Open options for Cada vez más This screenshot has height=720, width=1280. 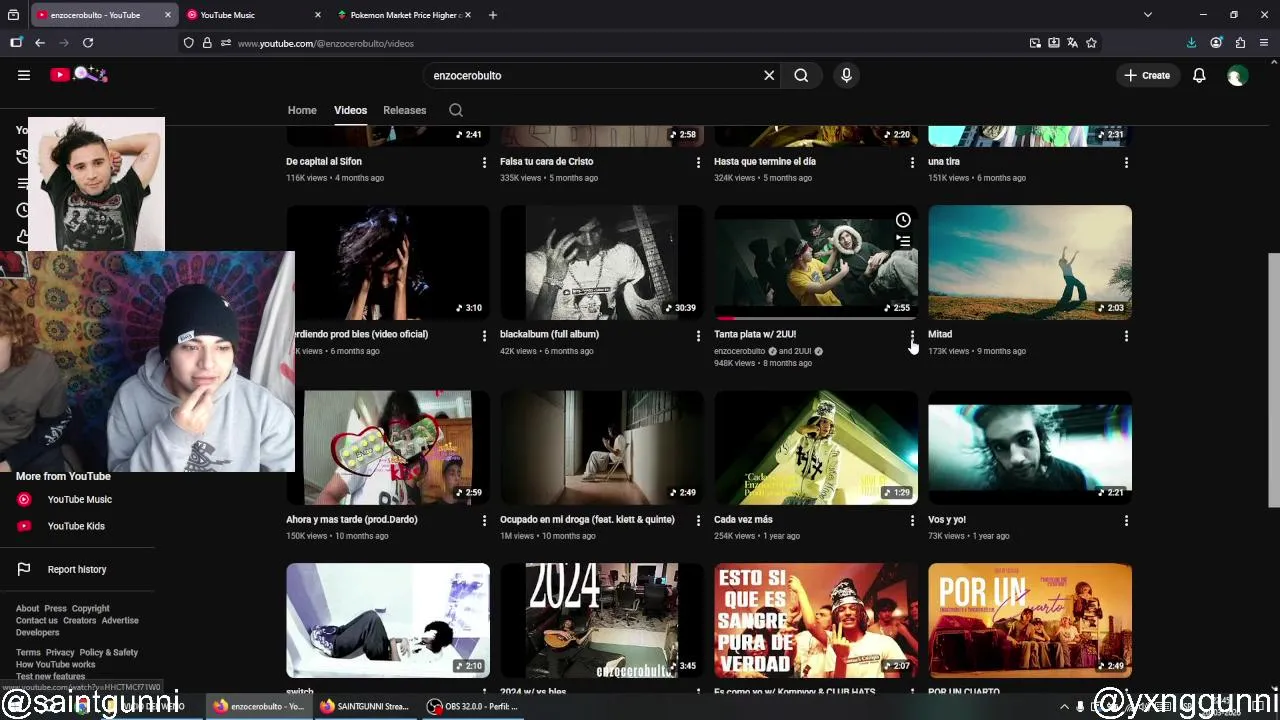click(x=912, y=521)
